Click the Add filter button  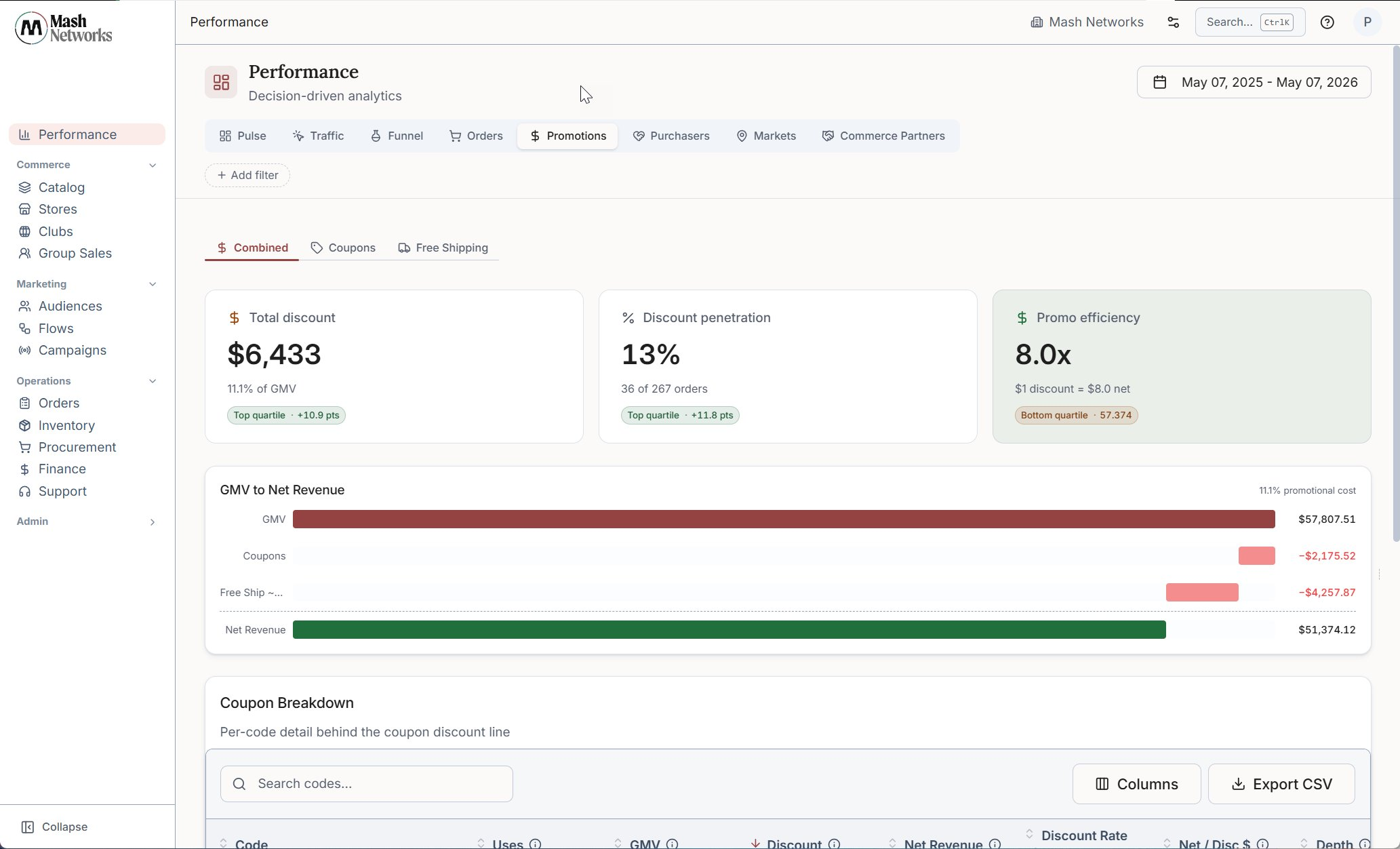pos(247,175)
